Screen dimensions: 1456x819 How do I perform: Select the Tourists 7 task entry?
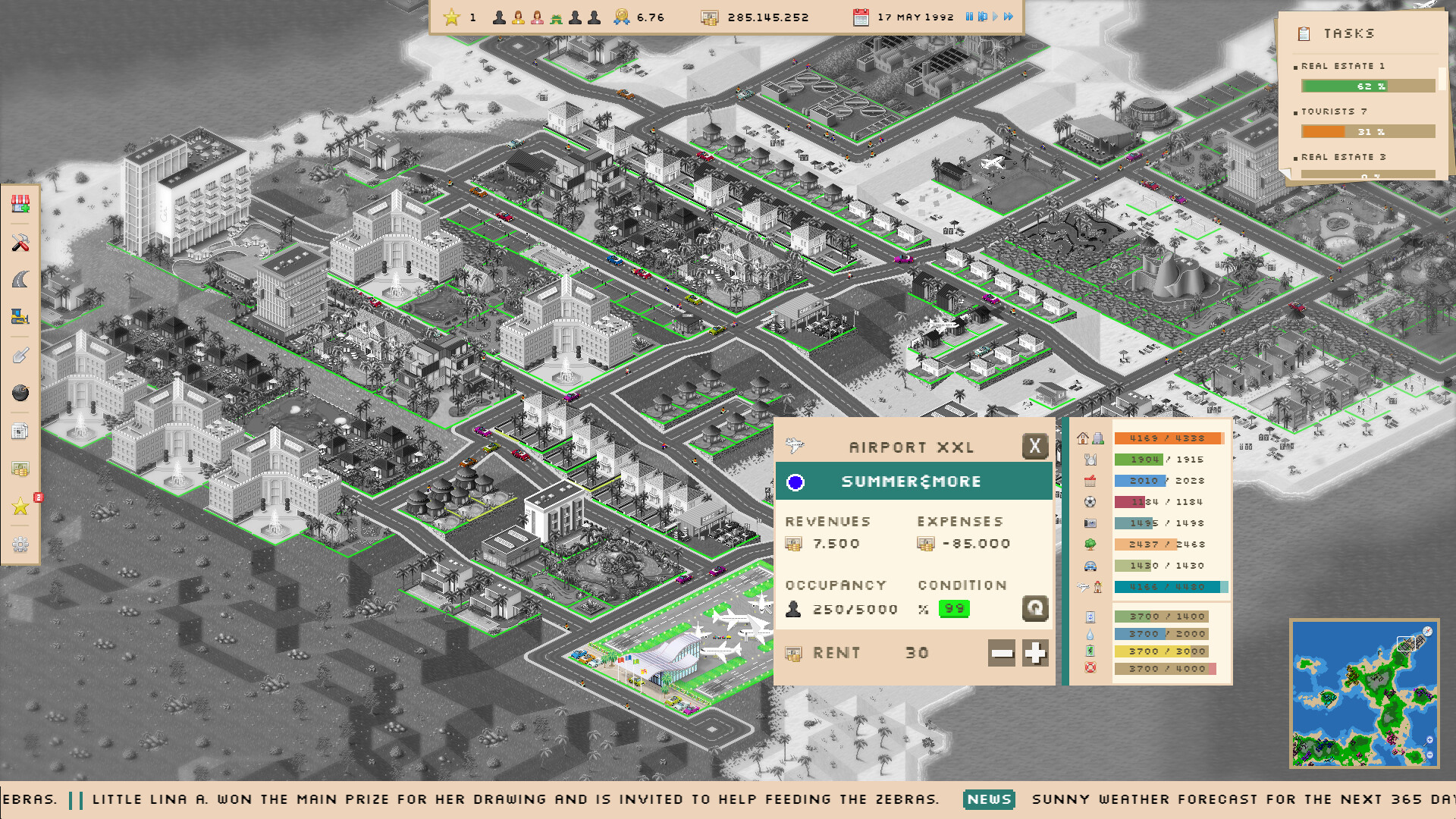1335,111
